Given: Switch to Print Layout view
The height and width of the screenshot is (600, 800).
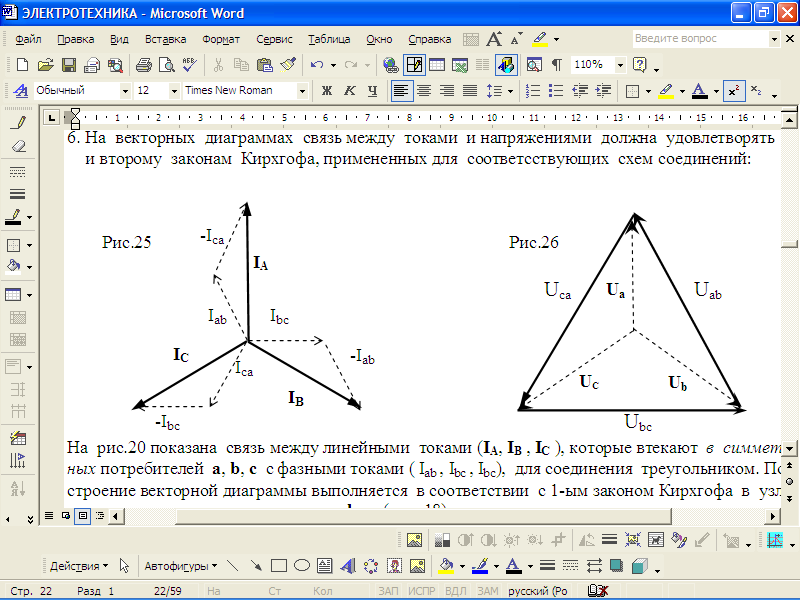Looking at the screenshot, I should pyautogui.click(x=82, y=516).
